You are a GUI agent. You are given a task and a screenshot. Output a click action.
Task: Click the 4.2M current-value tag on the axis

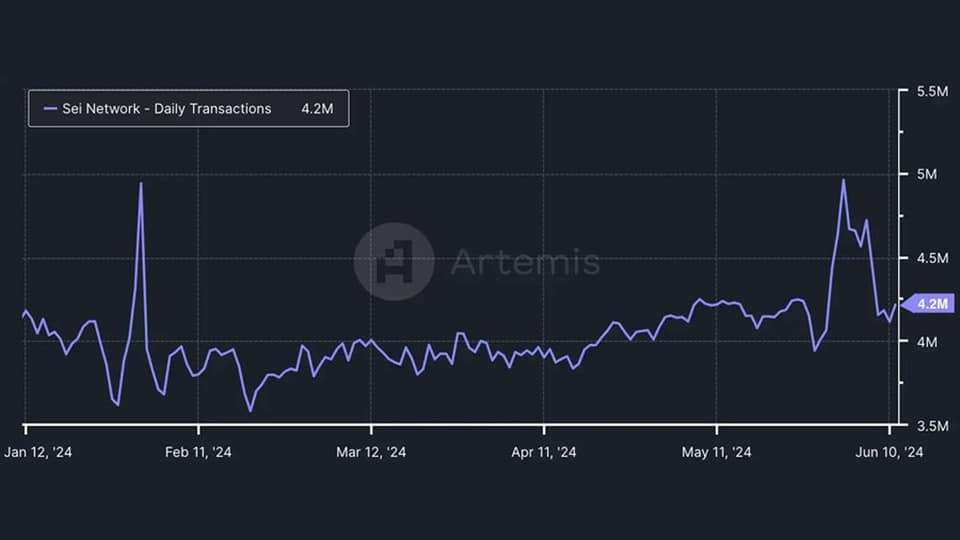[x=928, y=304]
